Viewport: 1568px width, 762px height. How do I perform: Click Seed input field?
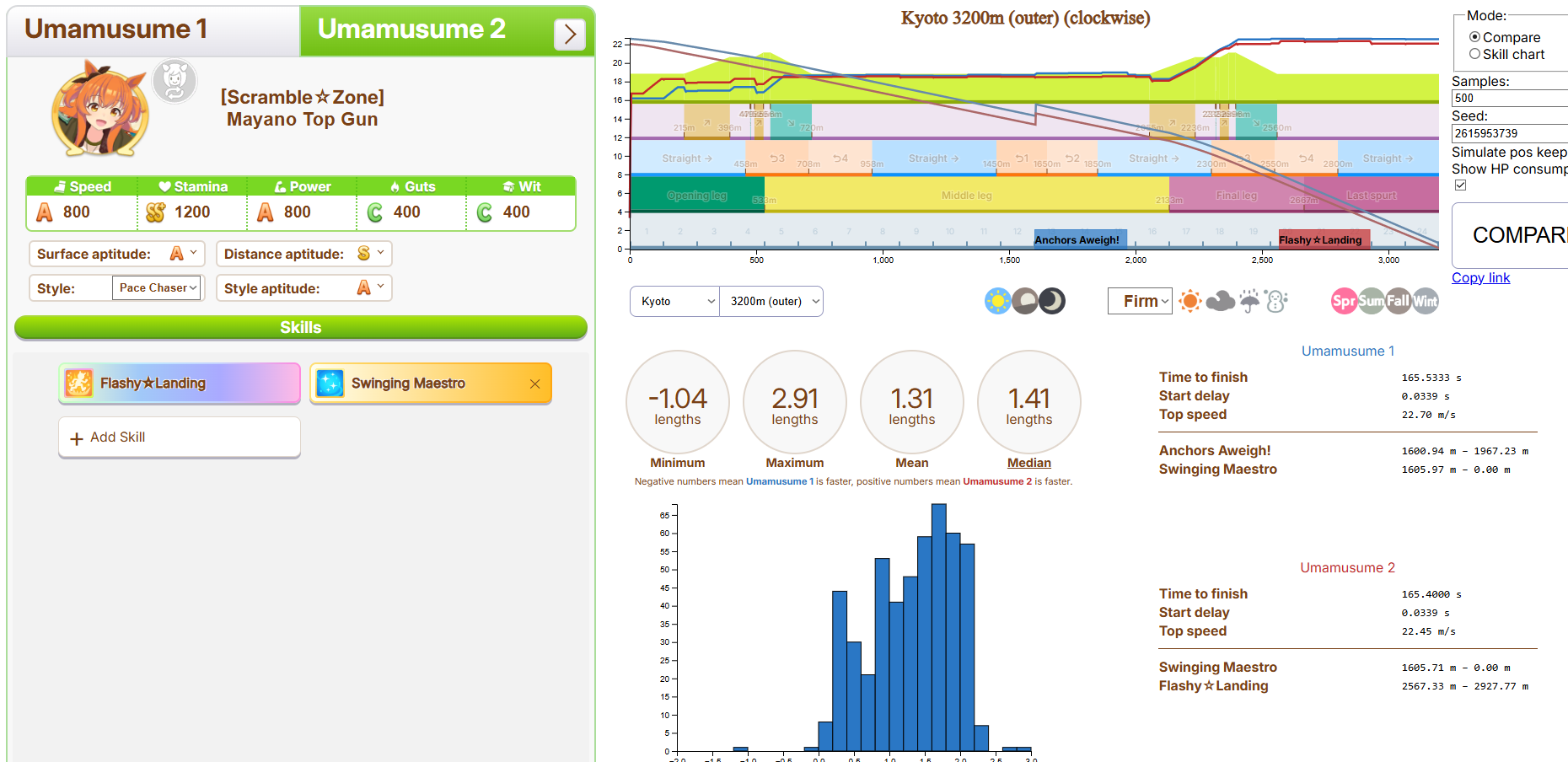(1509, 133)
